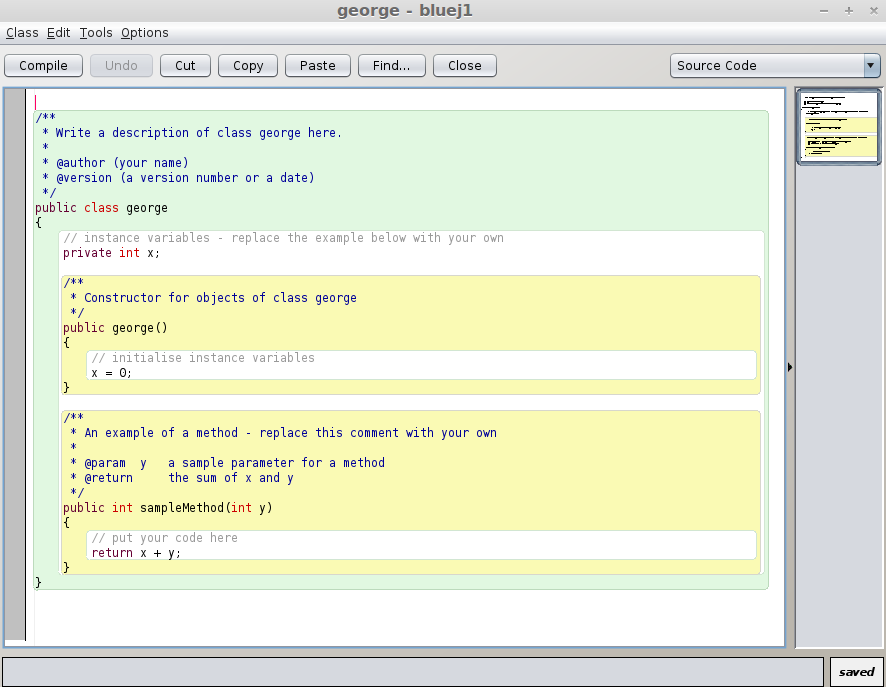886x687 pixels.
Task: Open the Class menu
Action: coord(22,33)
